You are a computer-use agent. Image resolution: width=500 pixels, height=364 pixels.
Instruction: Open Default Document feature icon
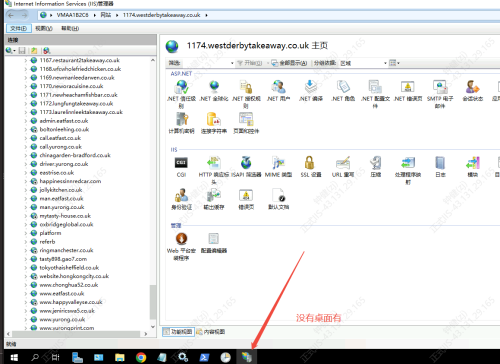(278, 196)
